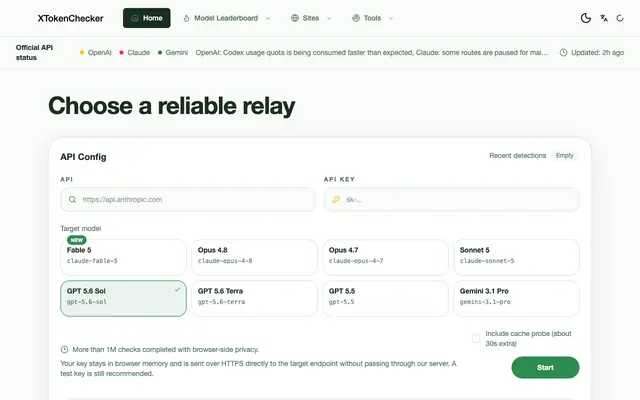Expand the Sites dropdown chevron
This screenshot has width=640, height=400.
(329, 18)
